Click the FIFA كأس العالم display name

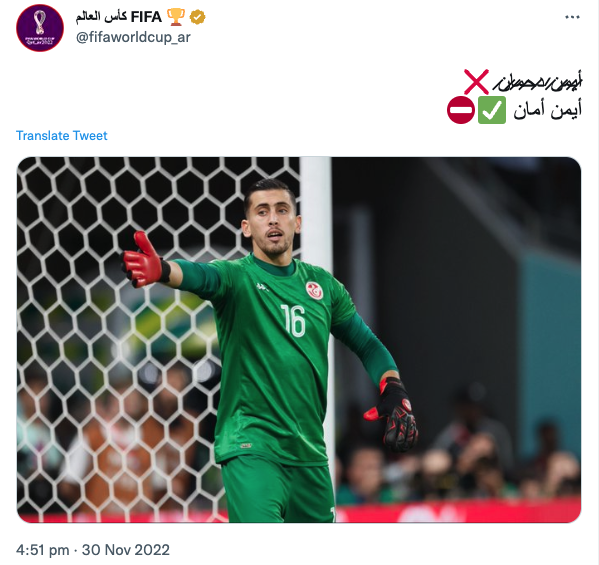[119, 17]
